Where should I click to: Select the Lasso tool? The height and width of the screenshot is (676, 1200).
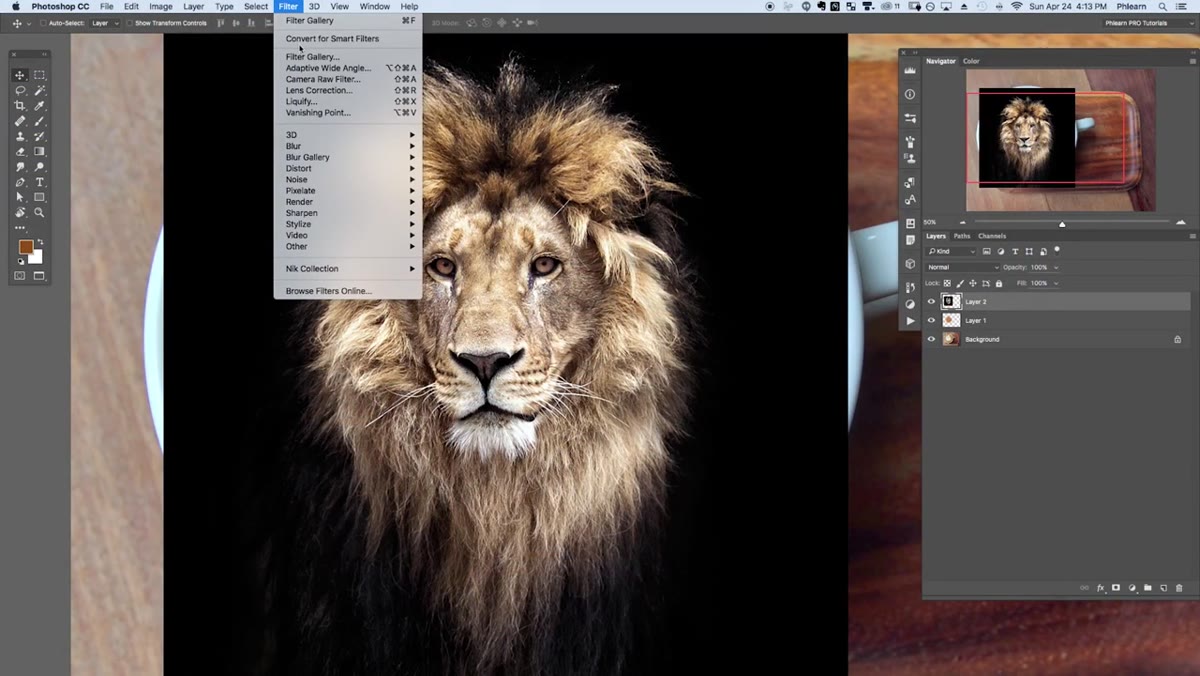(x=19, y=90)
